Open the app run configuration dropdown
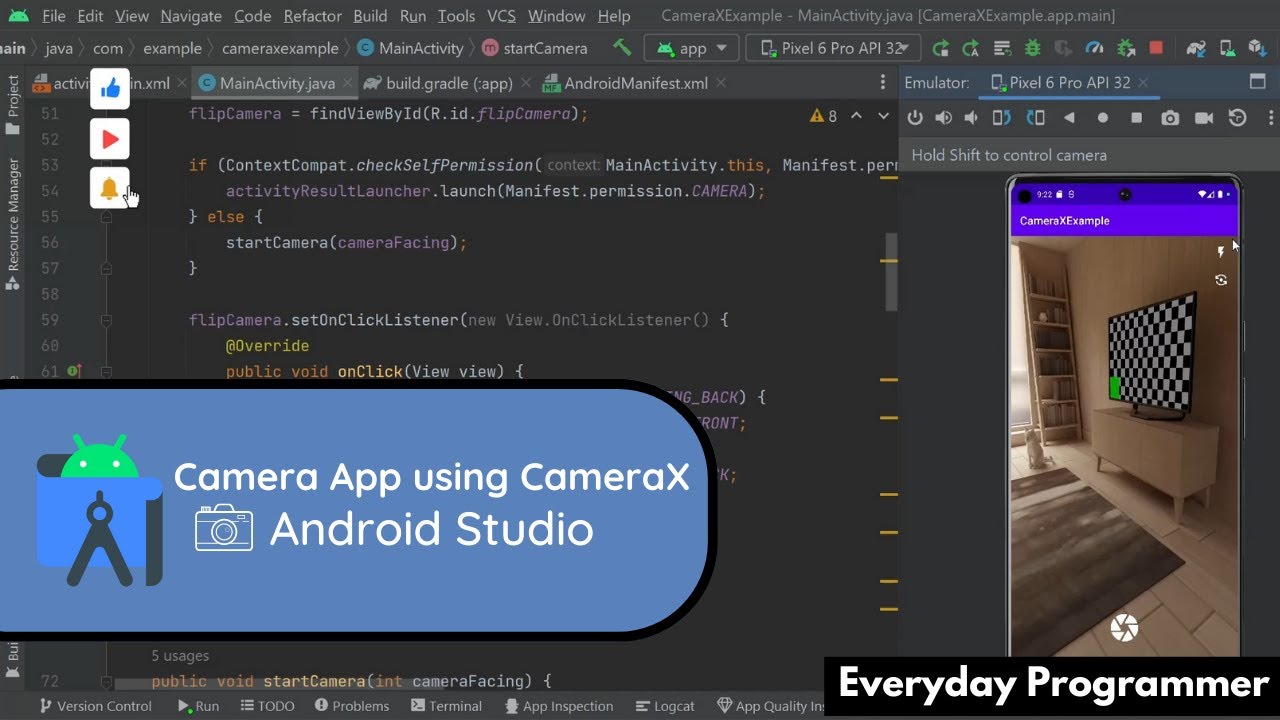 (692, 48)
